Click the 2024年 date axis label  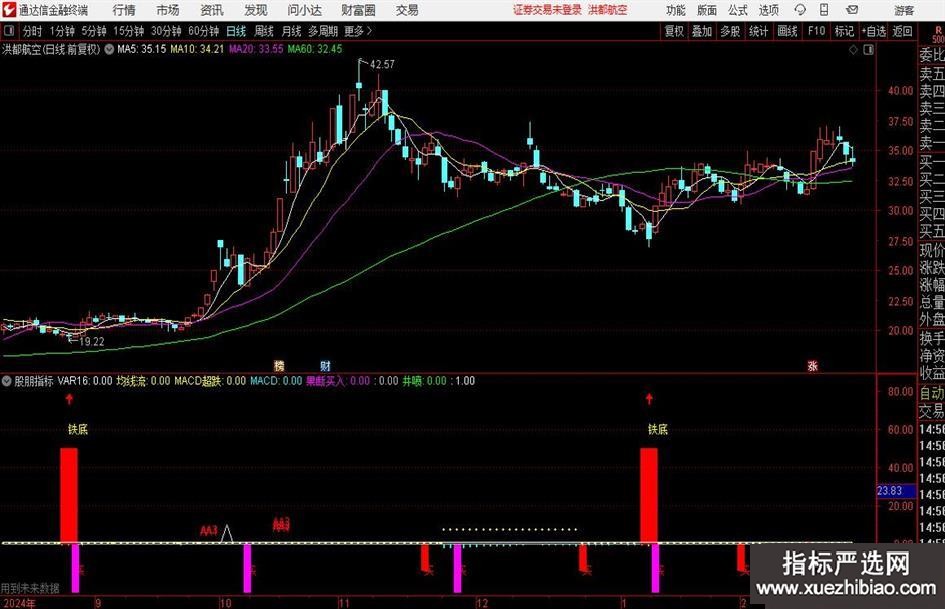[17, 603]
